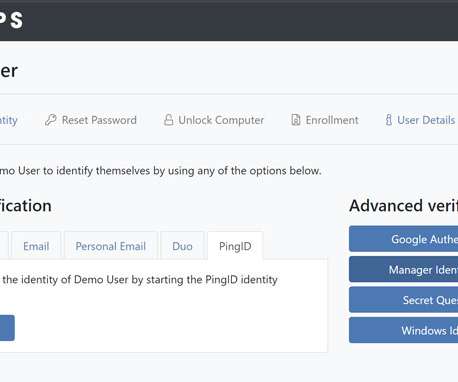Click the document icon beside Enrollment

(x=296, y=120)
